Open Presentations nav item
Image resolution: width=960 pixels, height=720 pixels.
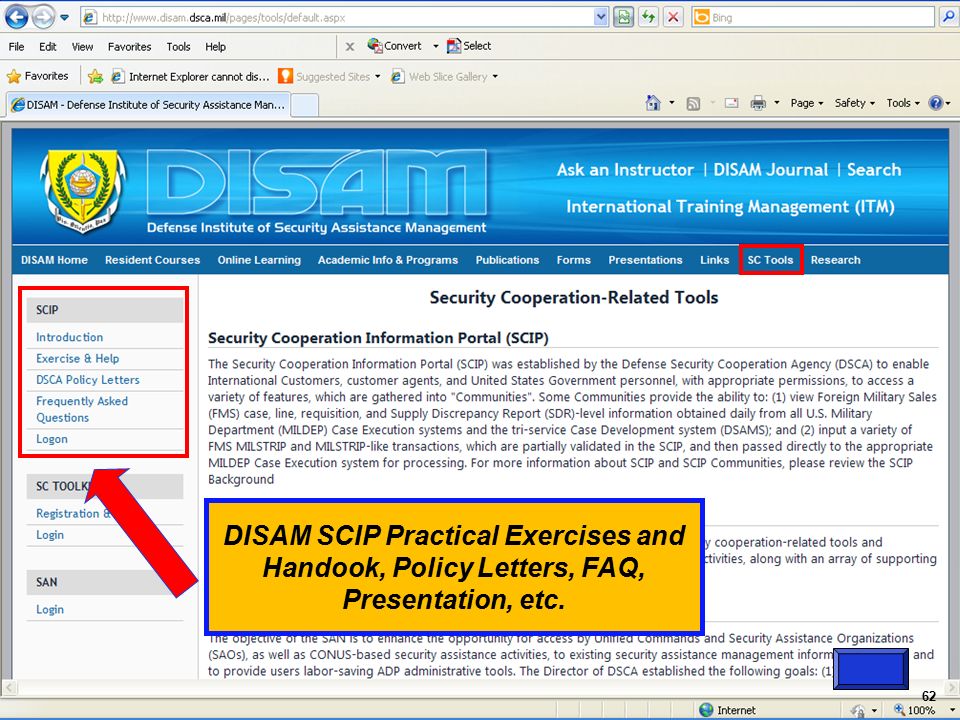click(x=645, y=260)
